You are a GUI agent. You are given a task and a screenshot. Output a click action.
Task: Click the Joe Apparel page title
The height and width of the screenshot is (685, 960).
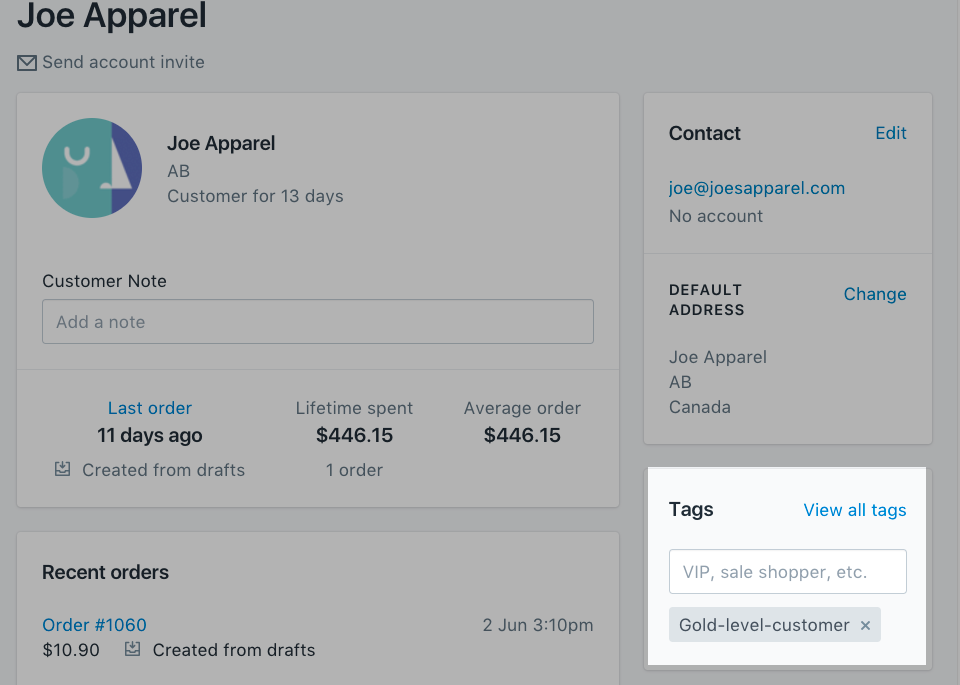tap(112, 15)
